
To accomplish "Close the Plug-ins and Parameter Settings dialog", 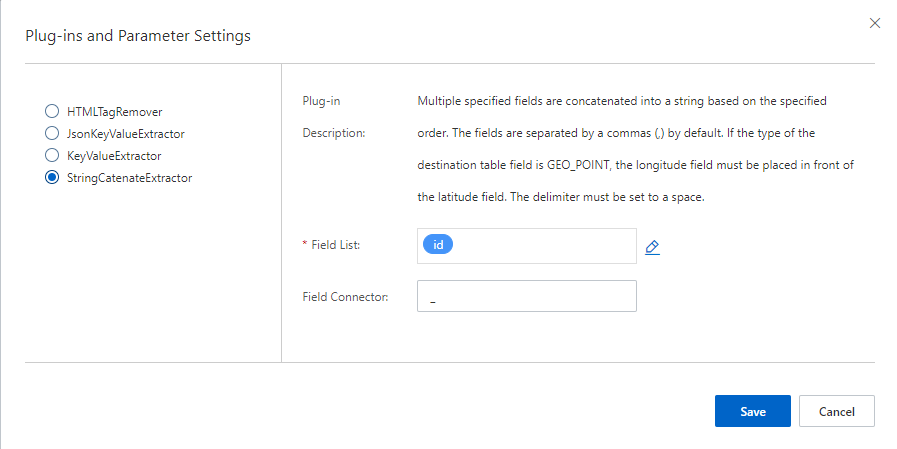I will (875, 23).
